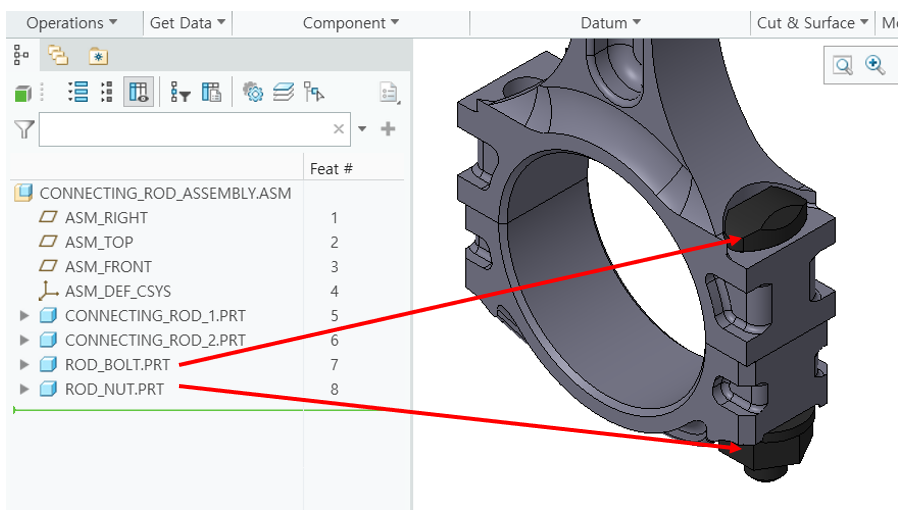Open the Favorites folder tab
The image size is (917, 519).
click(98, 56)
